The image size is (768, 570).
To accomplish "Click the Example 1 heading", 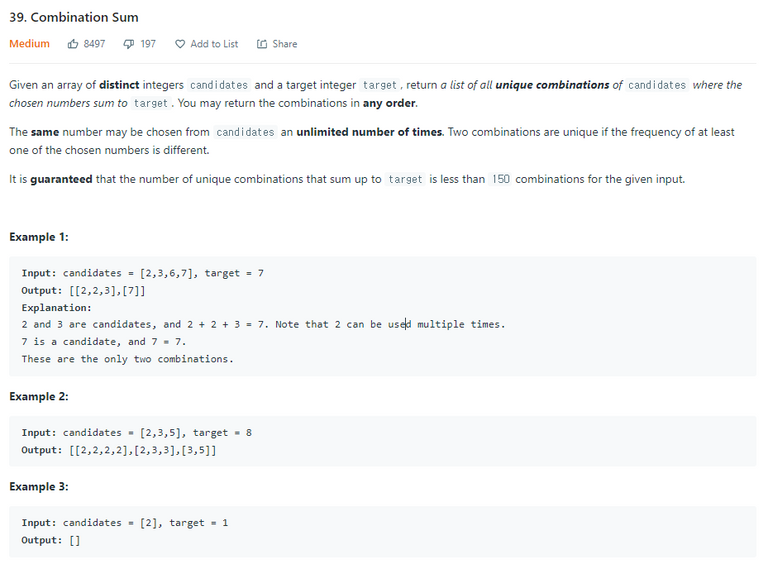I will coord(39,237).
